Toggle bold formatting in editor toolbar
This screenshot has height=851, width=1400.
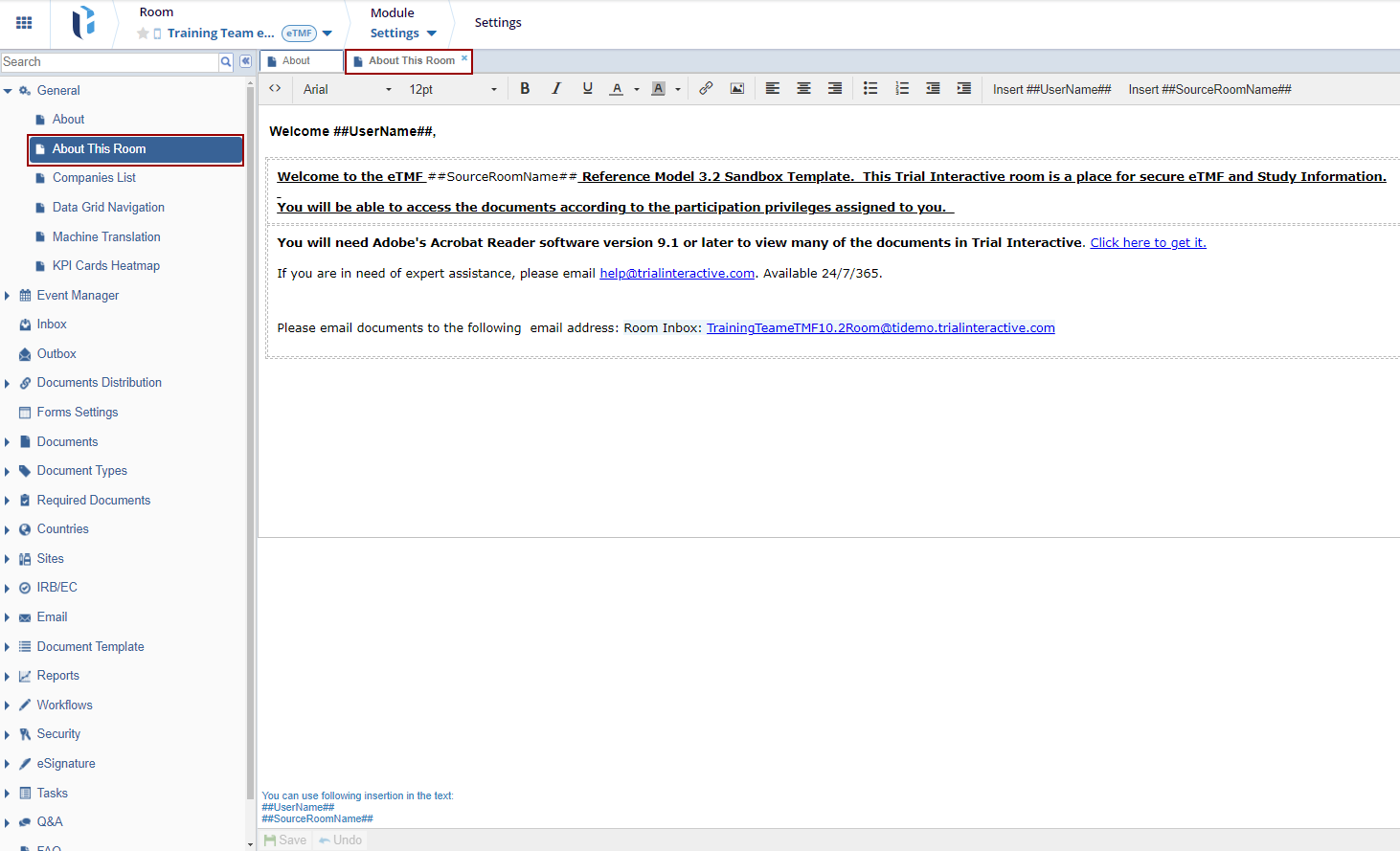525,89
